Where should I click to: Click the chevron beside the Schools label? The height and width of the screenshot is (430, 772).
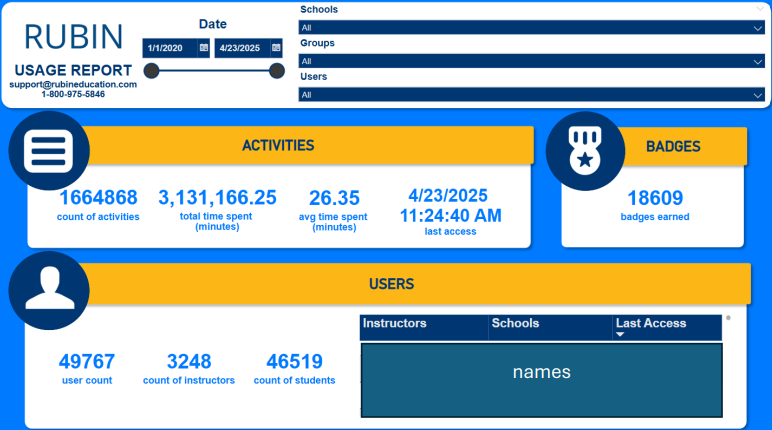click(x=759, y=9)
